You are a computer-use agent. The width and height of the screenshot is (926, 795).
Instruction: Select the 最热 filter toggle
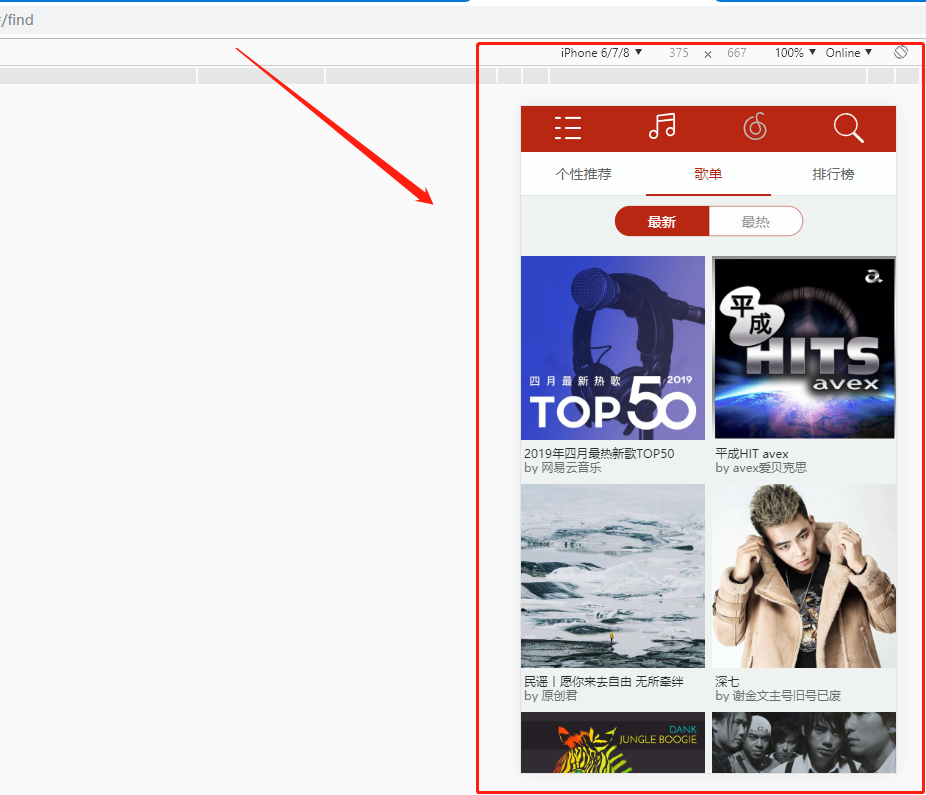(x=755, y=221)
